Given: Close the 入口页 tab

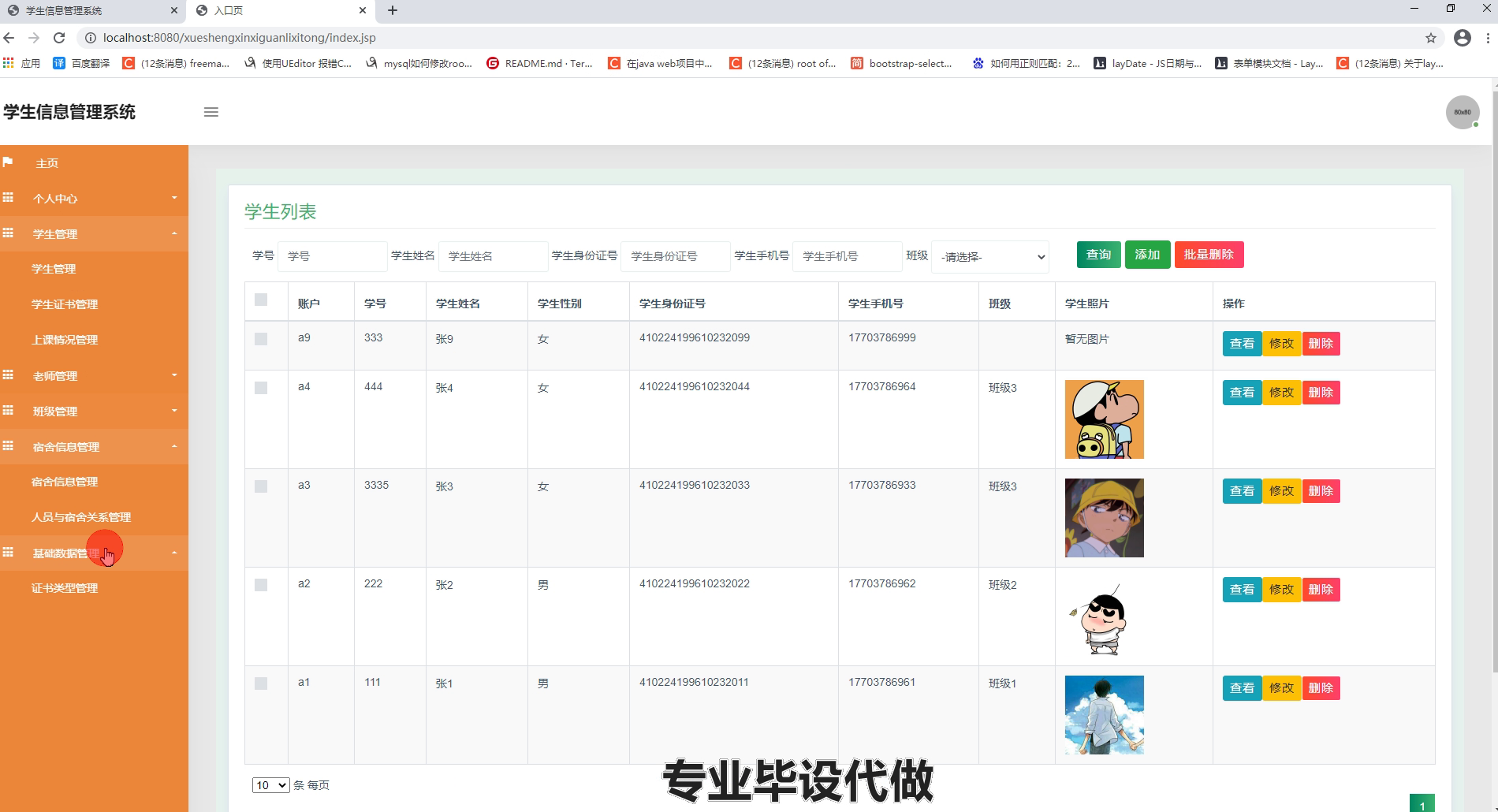Looking at the screenshot, I should [363, 10].
